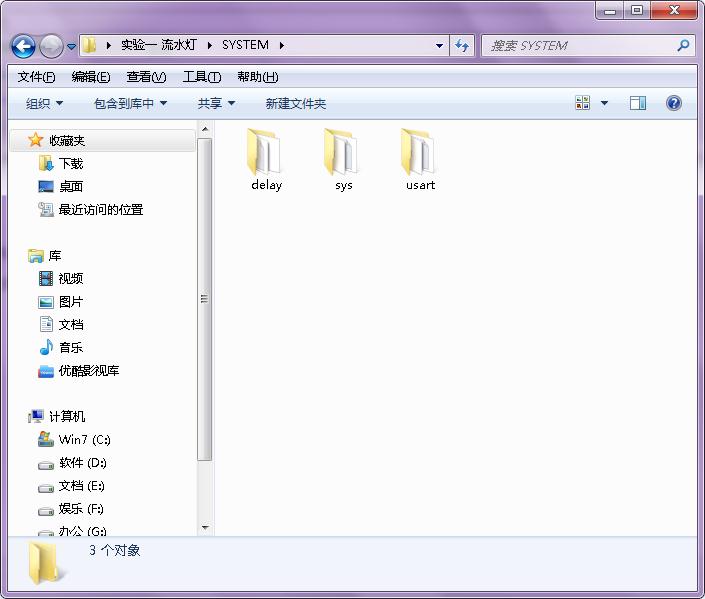The width and height of the screenshot is (705, 599).
Task: Change view with the view mode icon
Action: coord(583,103)
